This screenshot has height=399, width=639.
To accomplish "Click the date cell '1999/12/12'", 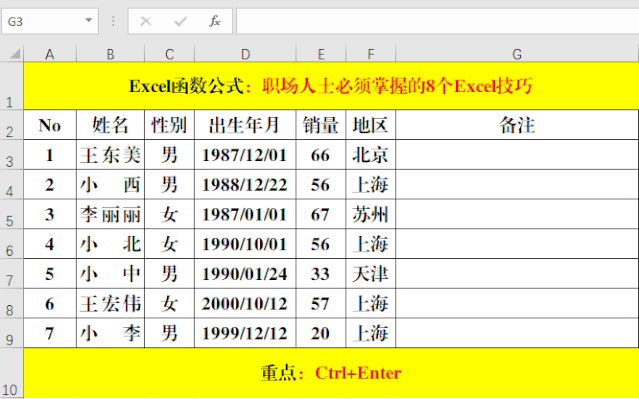I will pyautogui.click(x=245, y=333).
